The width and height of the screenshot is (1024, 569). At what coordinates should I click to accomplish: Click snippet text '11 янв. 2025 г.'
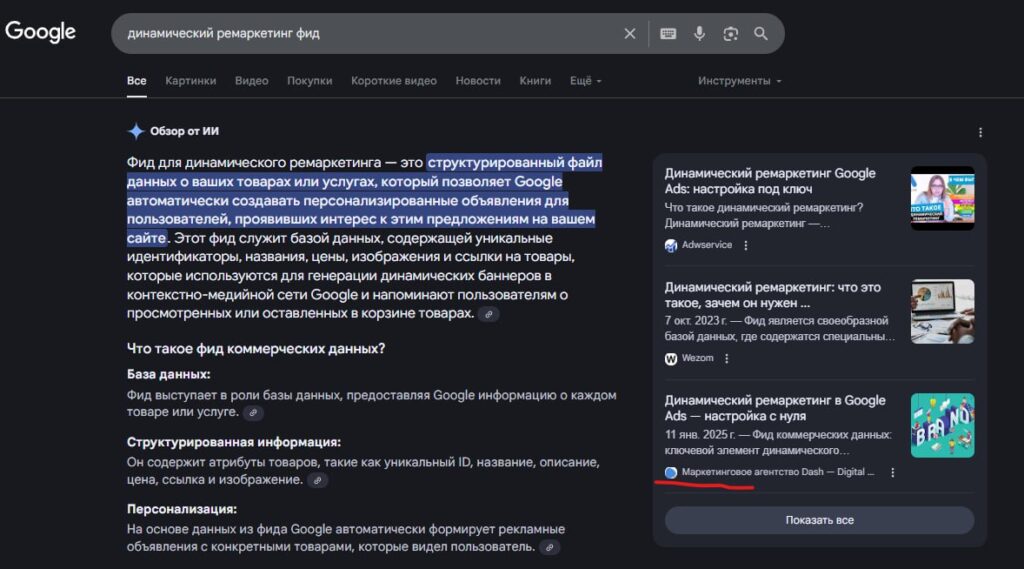point(699,434)
